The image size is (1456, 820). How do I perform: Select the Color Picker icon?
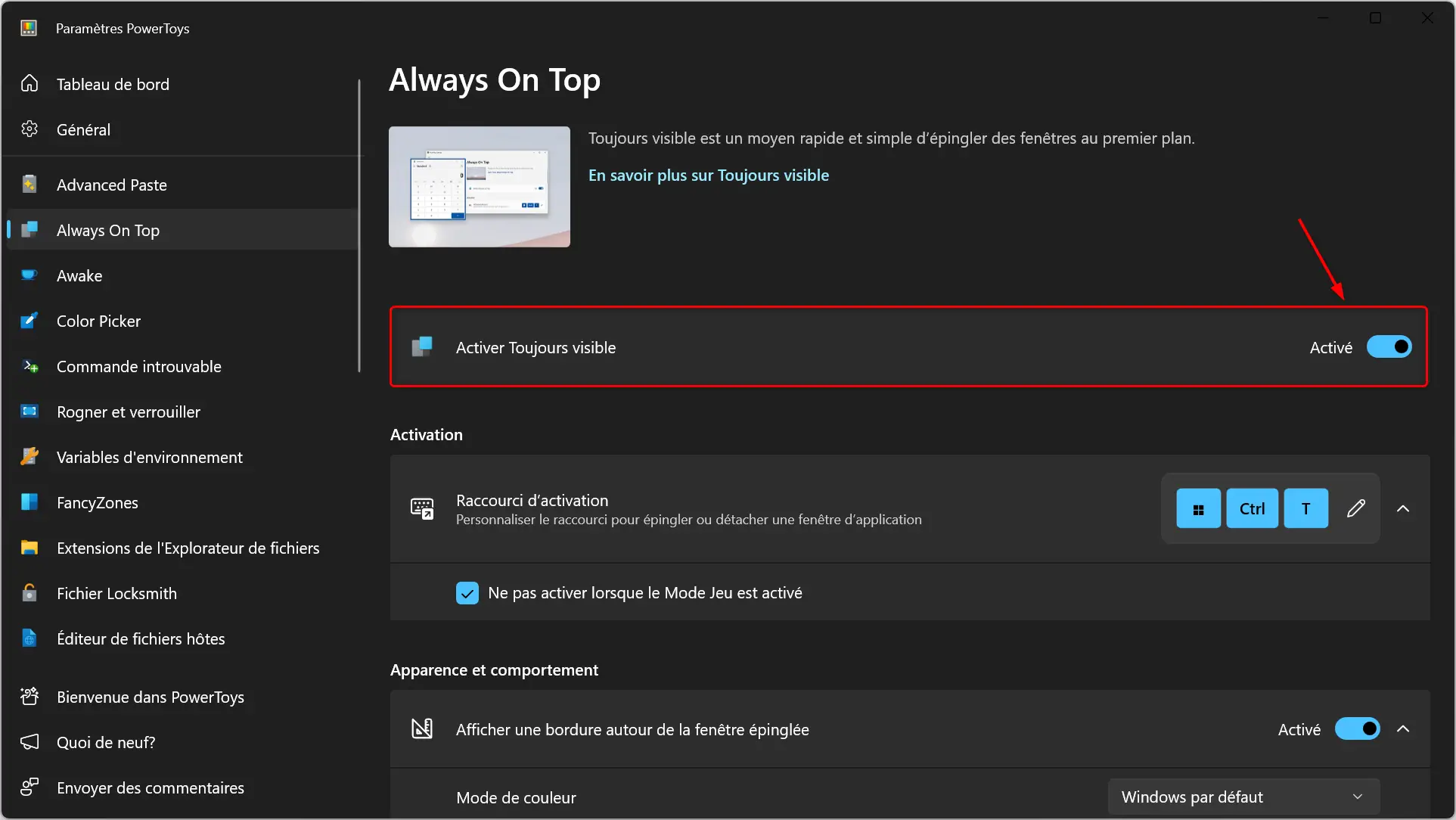29,321
